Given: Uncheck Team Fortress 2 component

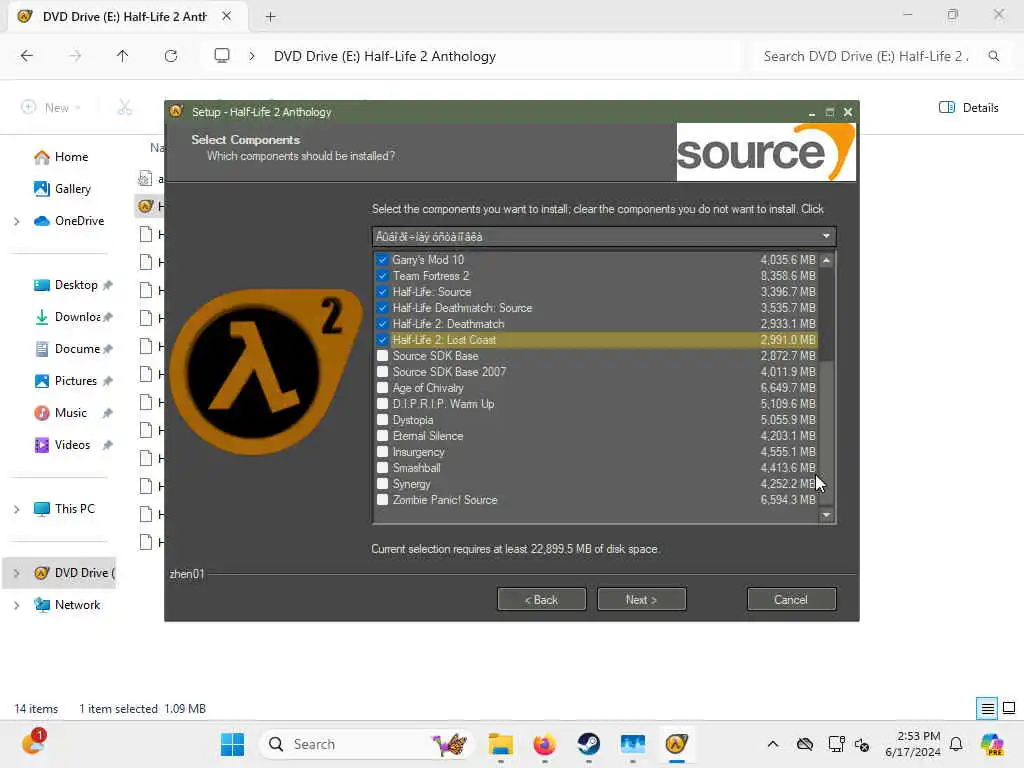Looking at the screenshot, I should click(383, 276).
